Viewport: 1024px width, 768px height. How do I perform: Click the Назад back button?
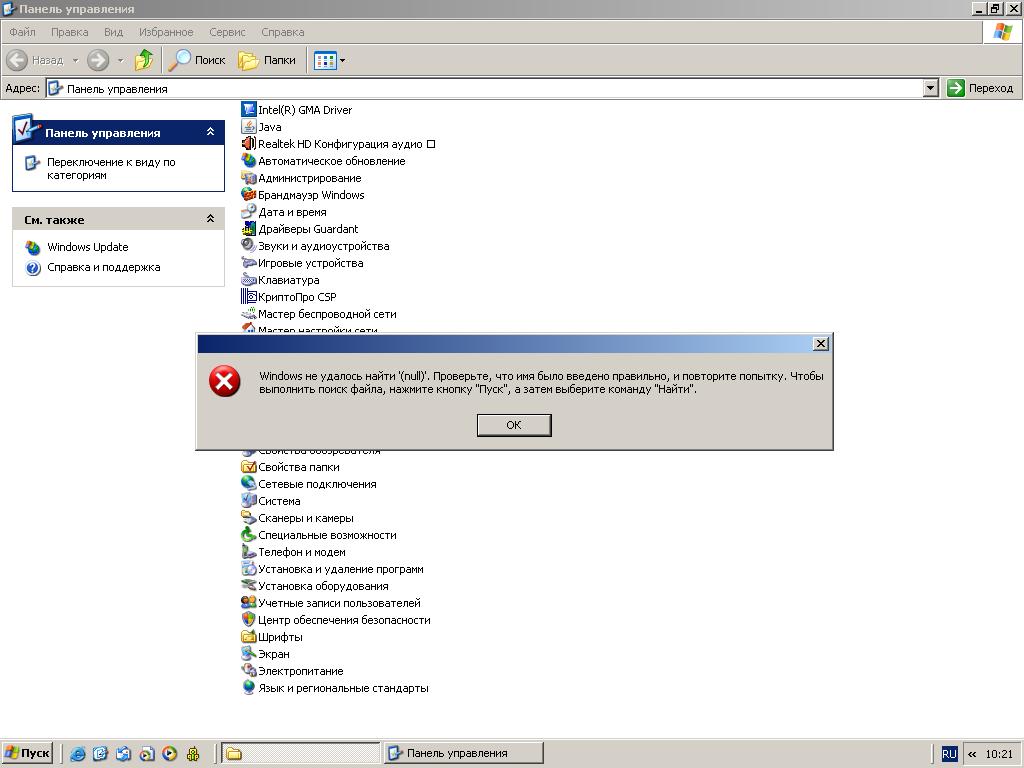[x=35, y=60]
